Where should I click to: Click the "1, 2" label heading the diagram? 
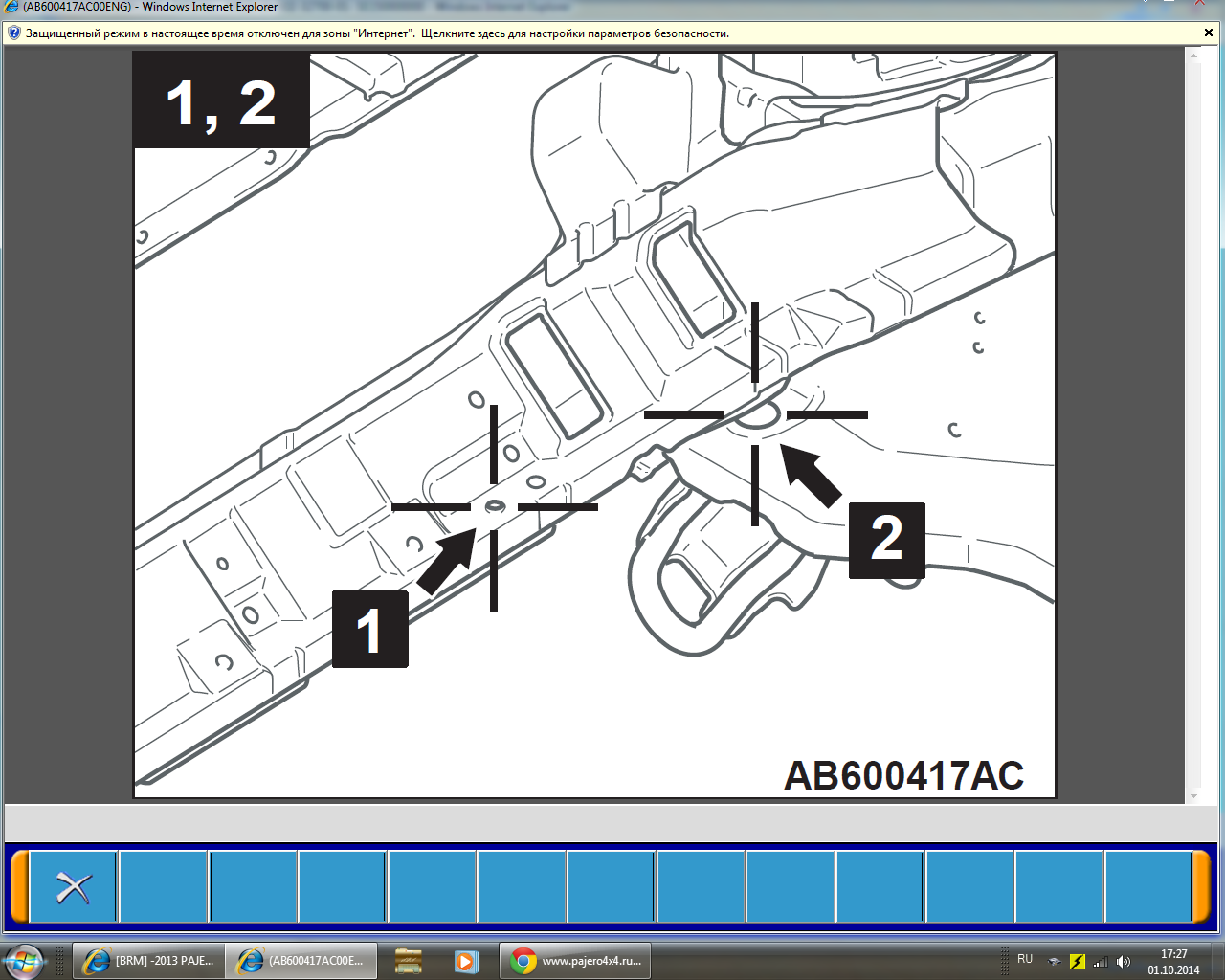point(221,101)
